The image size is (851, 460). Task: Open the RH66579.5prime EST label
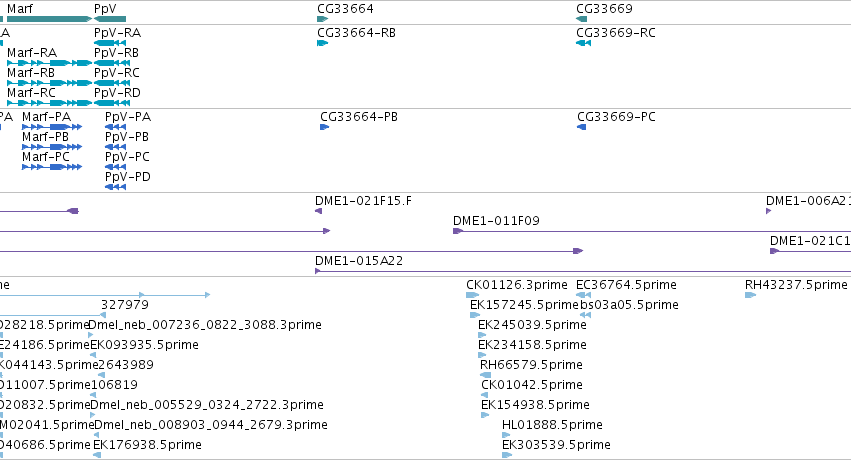[531, 365]
